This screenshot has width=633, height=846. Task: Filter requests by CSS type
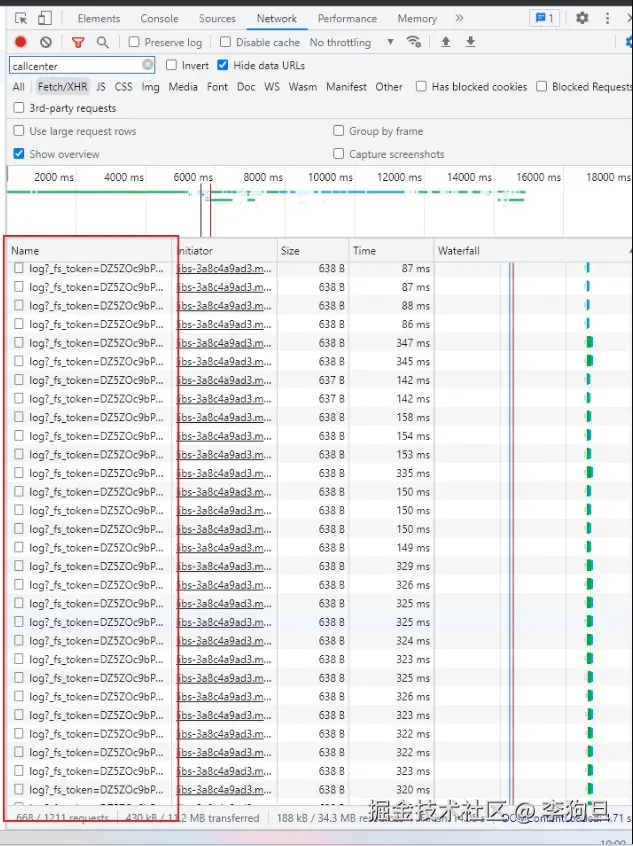[x=124, y=87]
